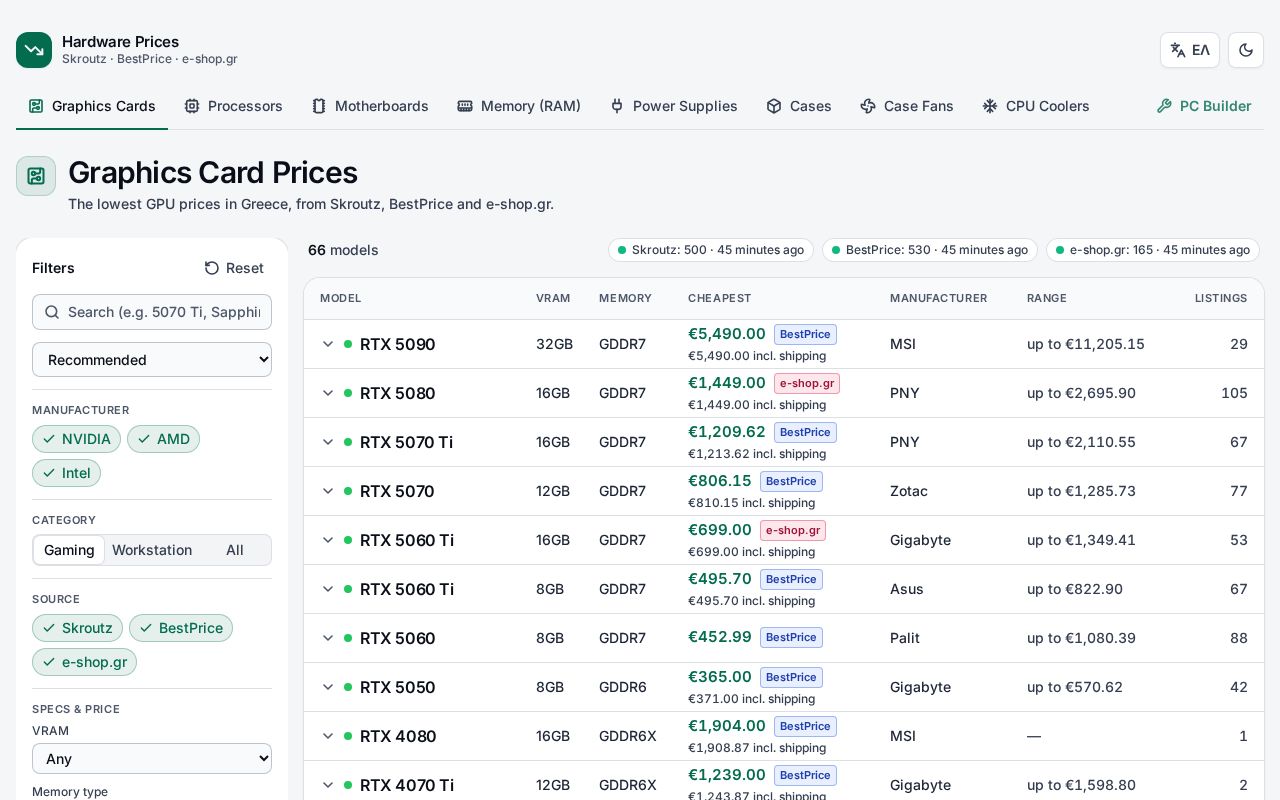The height and width of the screenshot is (800, 1280).
Task: Click the search magnifier icon
Action: point(52,312)
